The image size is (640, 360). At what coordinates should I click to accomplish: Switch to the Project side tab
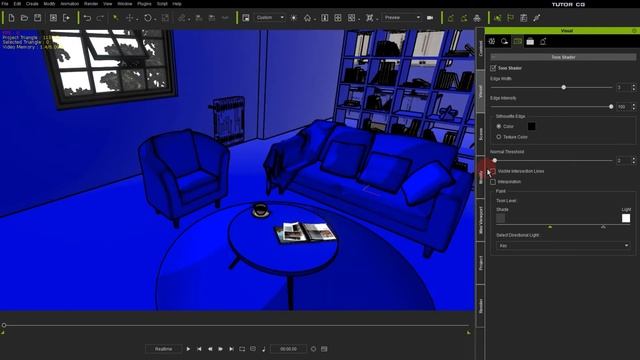[480, 263]
